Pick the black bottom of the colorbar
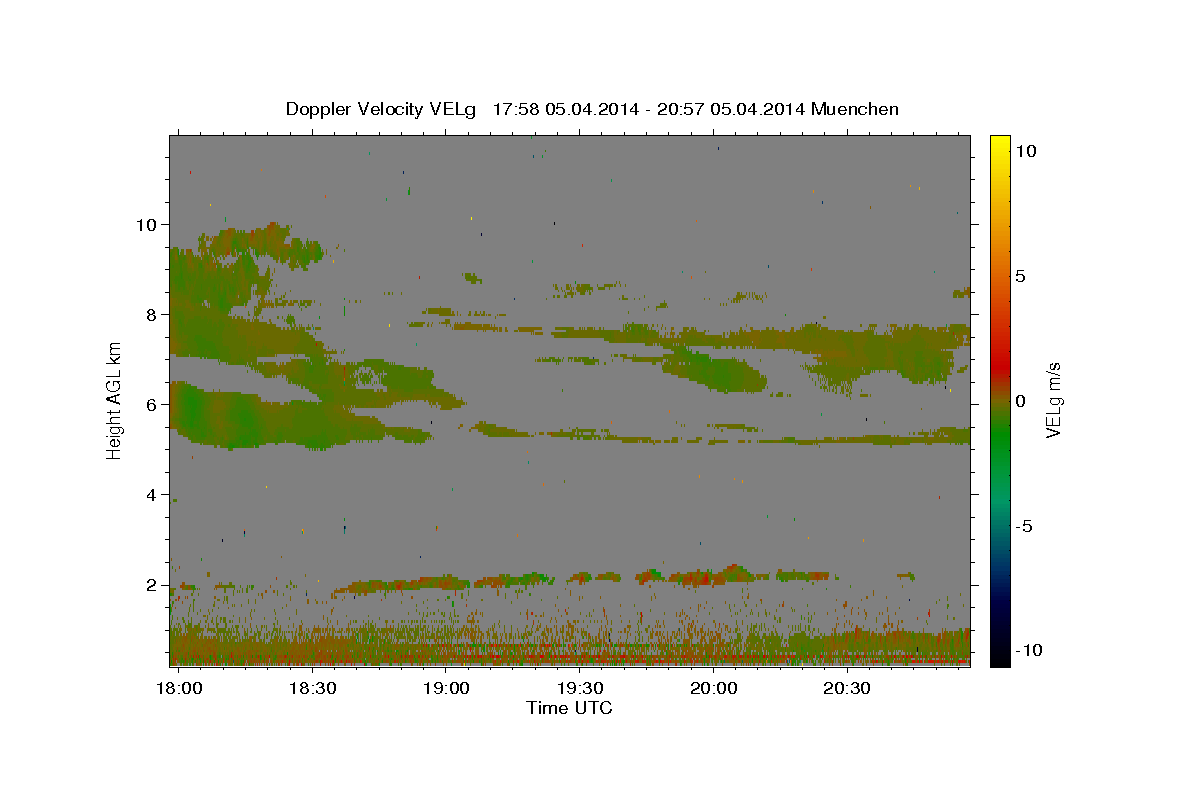Screen dimensions: 1200x800 pyautogui.click(x=999, y=658)
